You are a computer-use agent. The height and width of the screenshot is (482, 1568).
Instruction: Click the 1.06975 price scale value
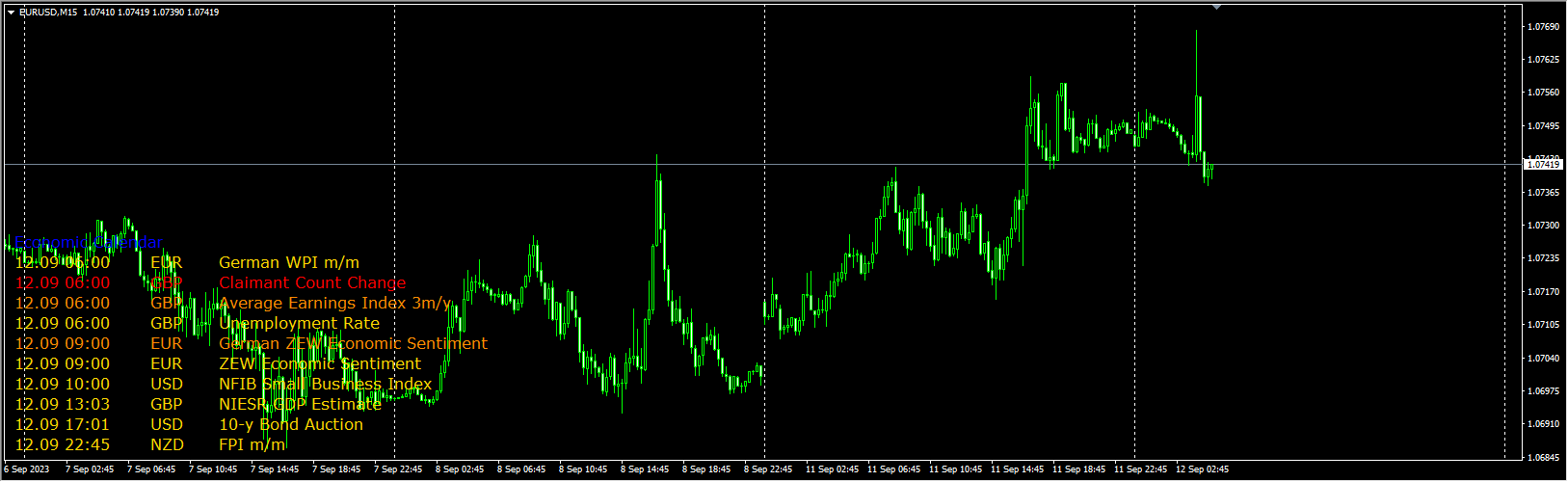point(1544,391)
